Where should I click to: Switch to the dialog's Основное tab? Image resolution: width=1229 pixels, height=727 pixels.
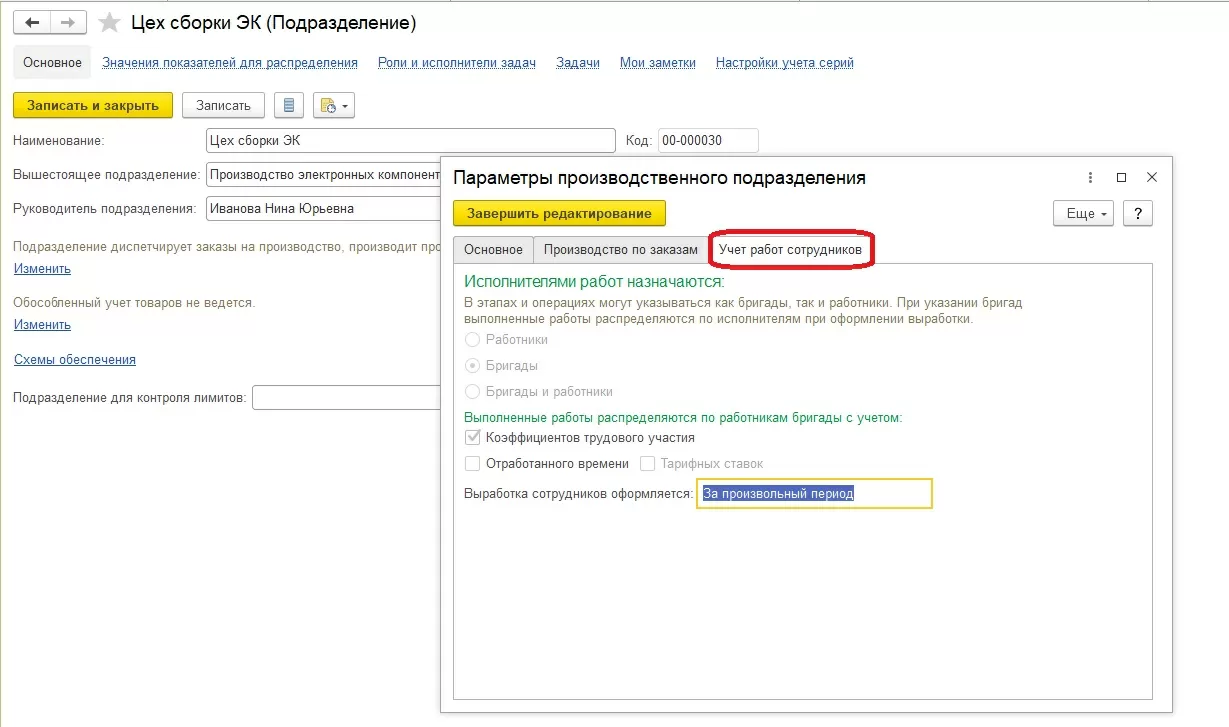(x=493, y=249)
